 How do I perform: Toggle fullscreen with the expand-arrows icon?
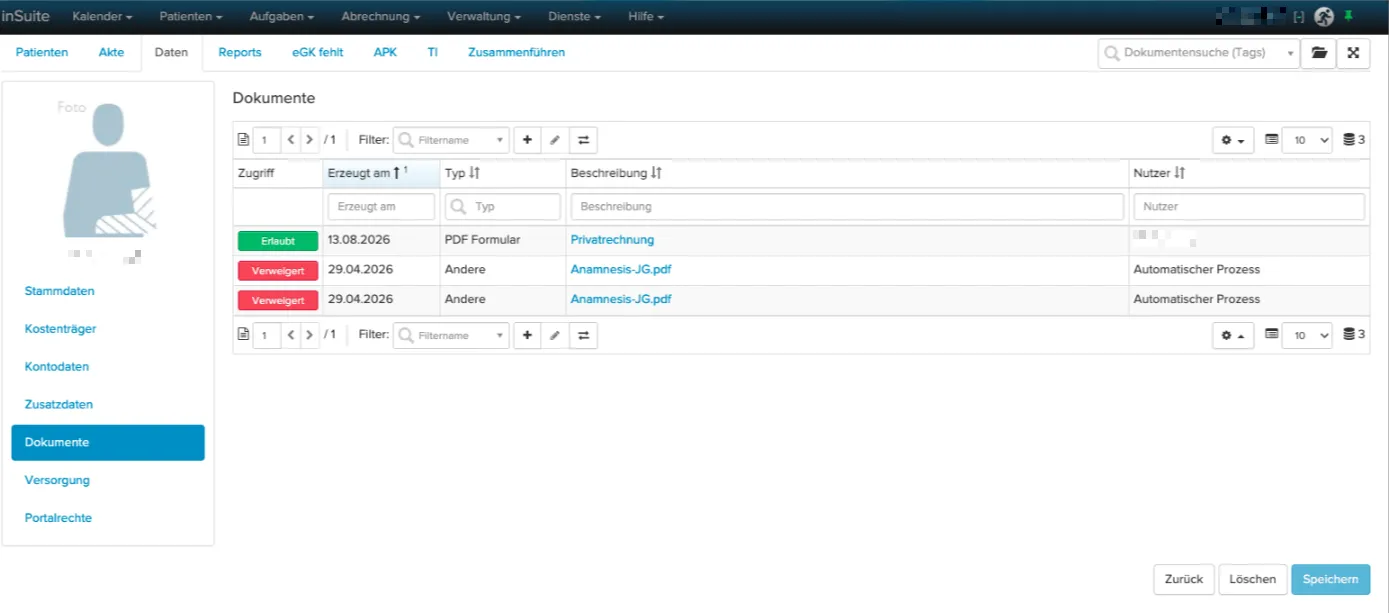(1353, 53)
